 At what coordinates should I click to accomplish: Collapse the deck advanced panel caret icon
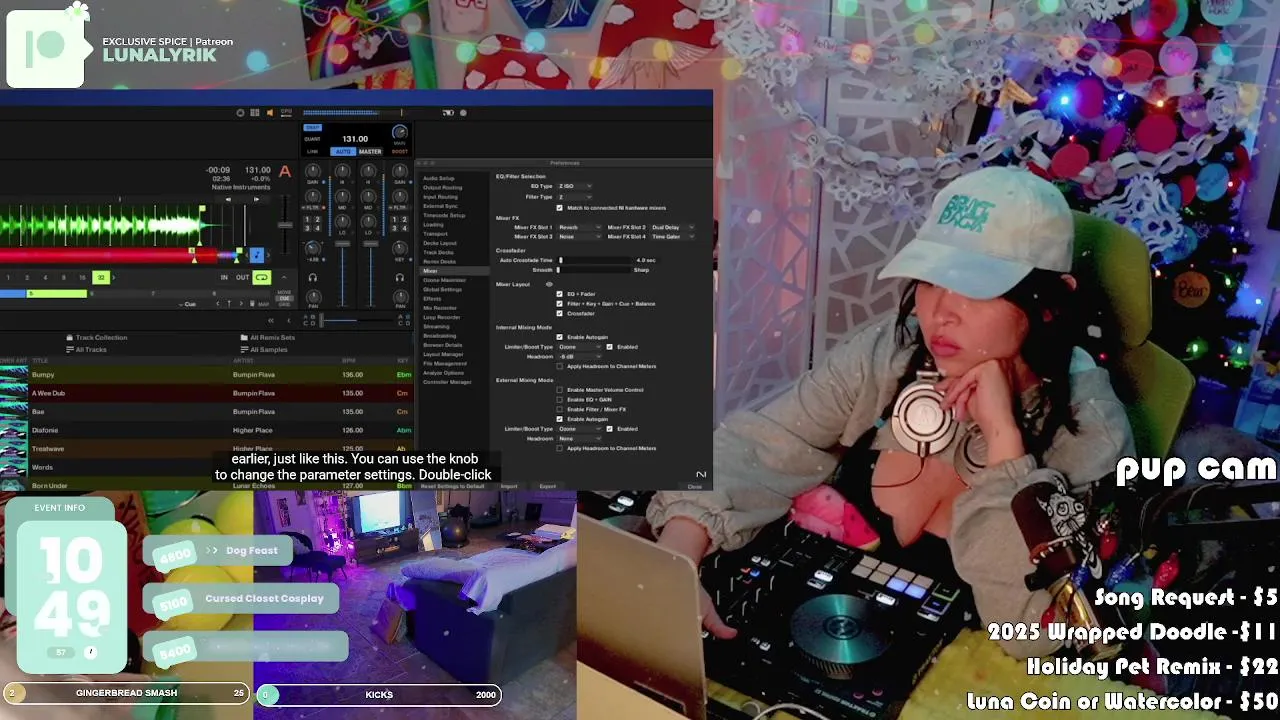tap(284, 277)
